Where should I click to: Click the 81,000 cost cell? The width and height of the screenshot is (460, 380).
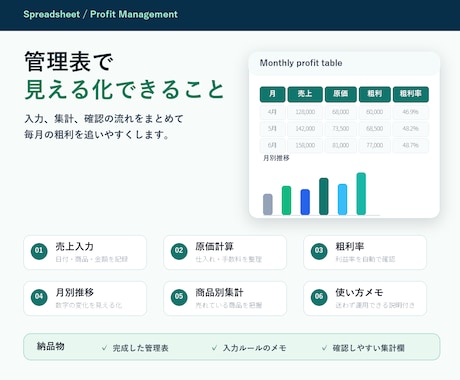(x=341, y=145)
